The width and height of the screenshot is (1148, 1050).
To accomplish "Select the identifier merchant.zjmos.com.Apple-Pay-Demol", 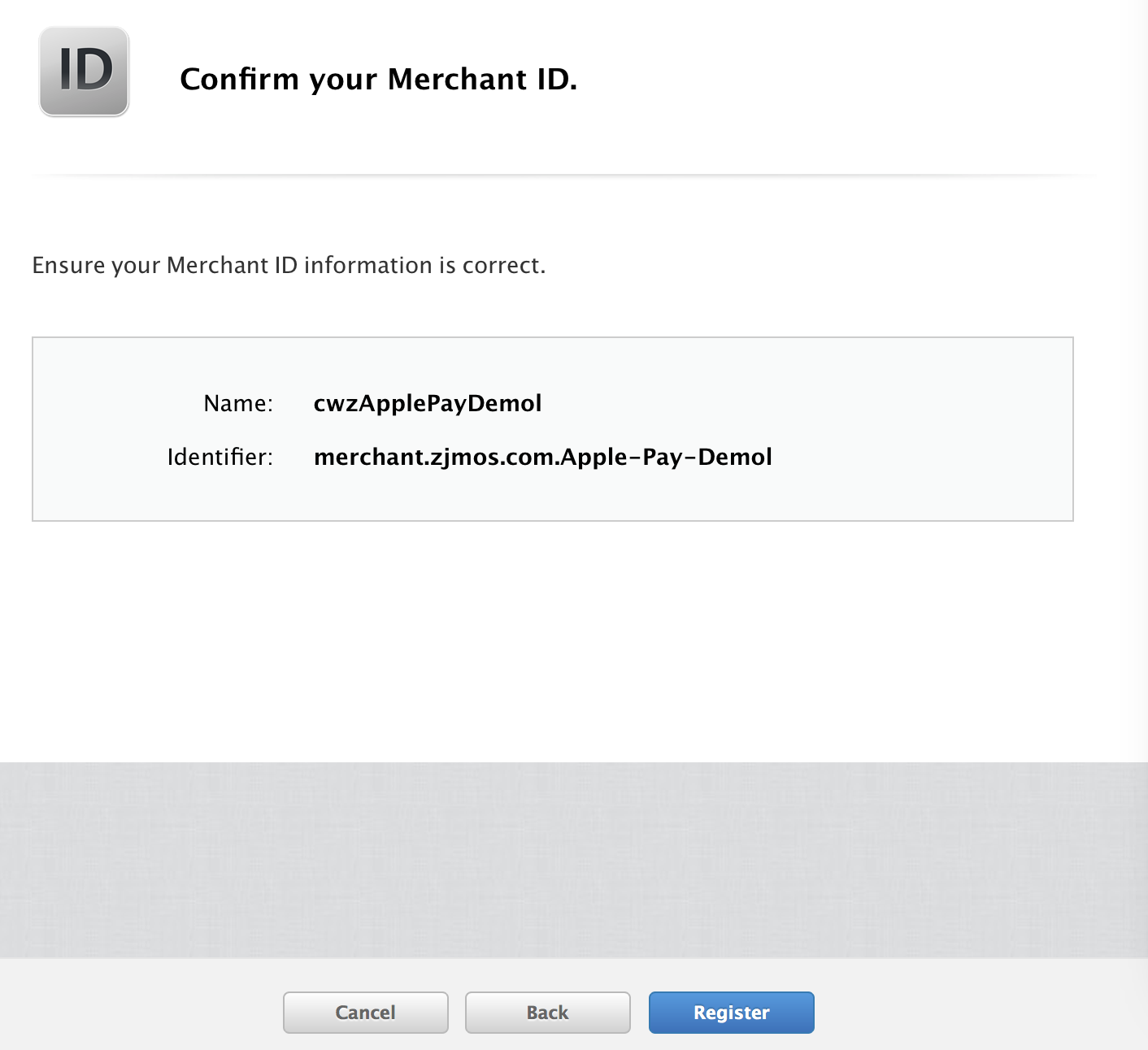I will tap(543, 457).
